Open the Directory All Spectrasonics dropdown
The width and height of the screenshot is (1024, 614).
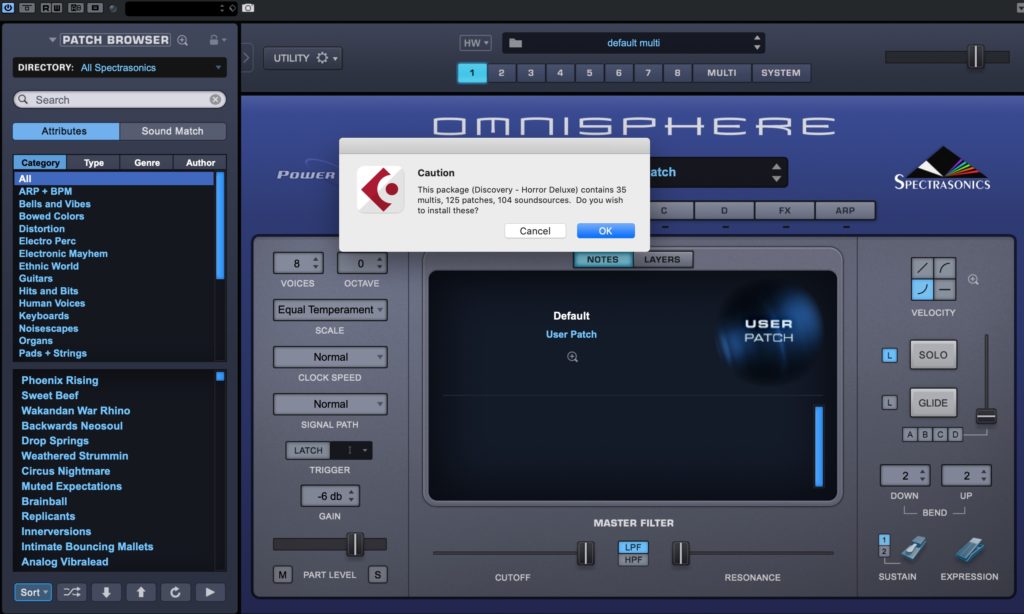click(120, 67)
